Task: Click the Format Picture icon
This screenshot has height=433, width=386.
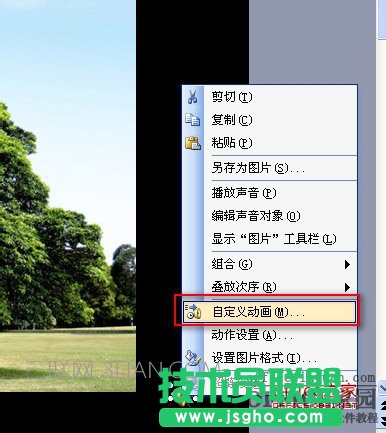Action: pos(193,357)
